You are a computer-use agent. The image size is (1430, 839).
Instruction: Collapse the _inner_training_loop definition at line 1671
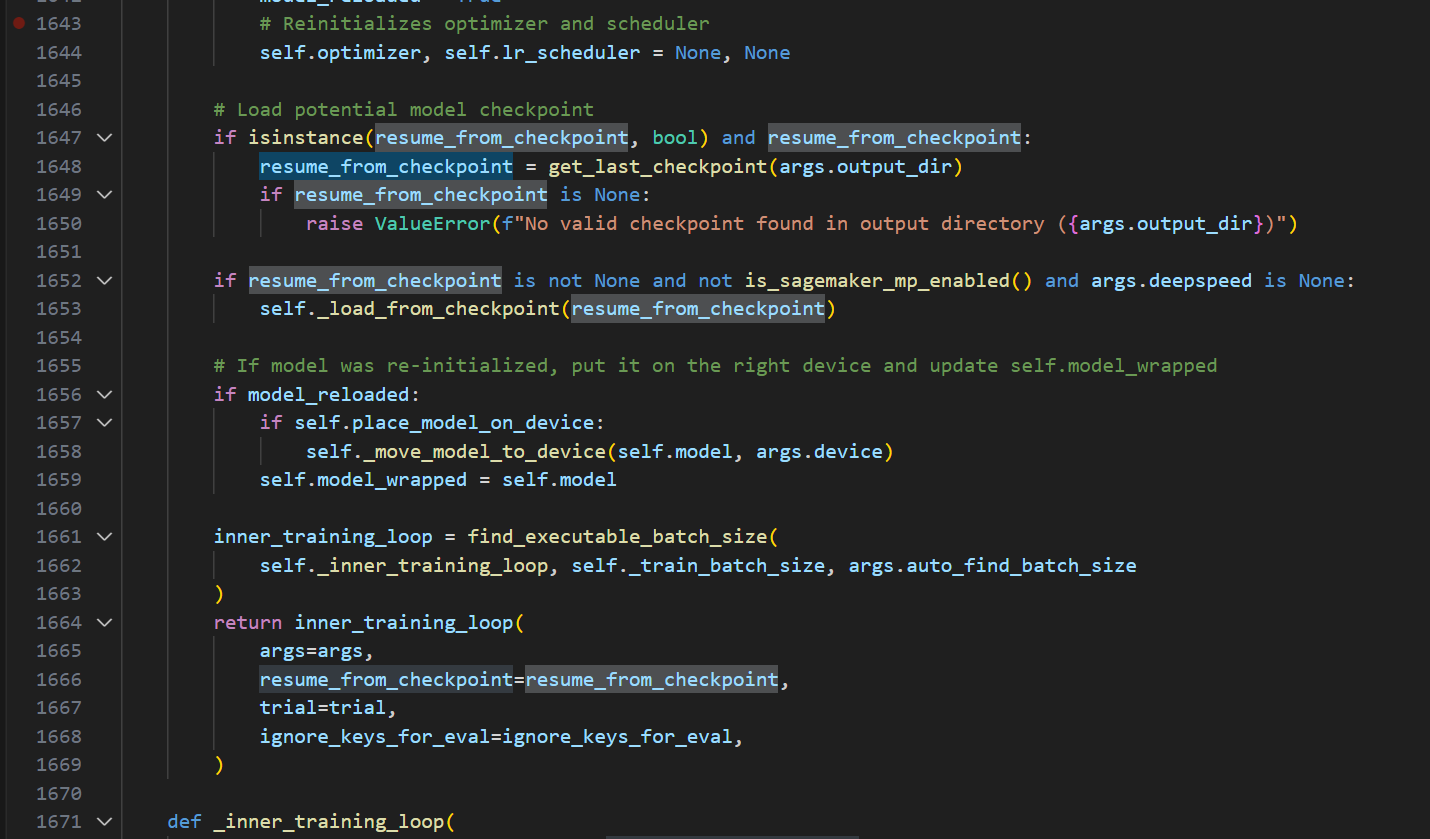(104, 821)
